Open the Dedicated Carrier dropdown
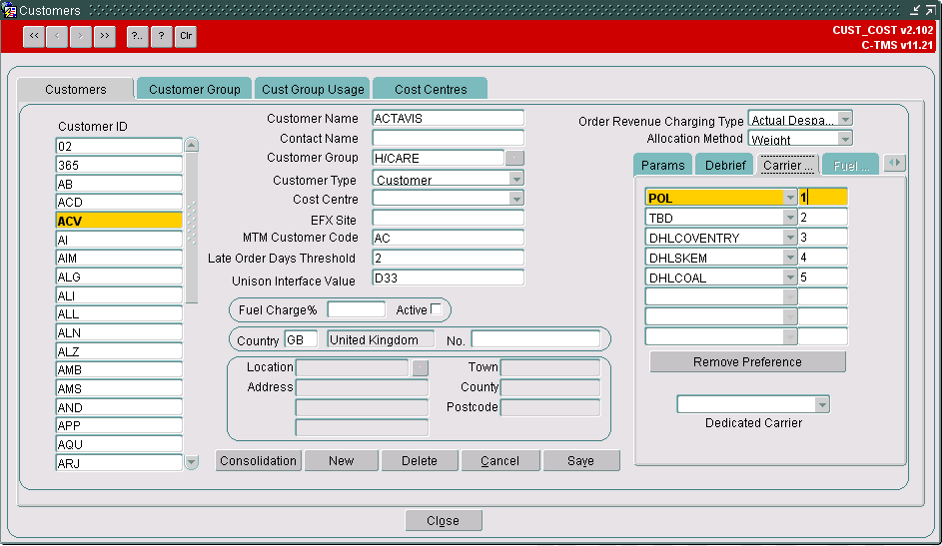 click(x=822, y=405)
